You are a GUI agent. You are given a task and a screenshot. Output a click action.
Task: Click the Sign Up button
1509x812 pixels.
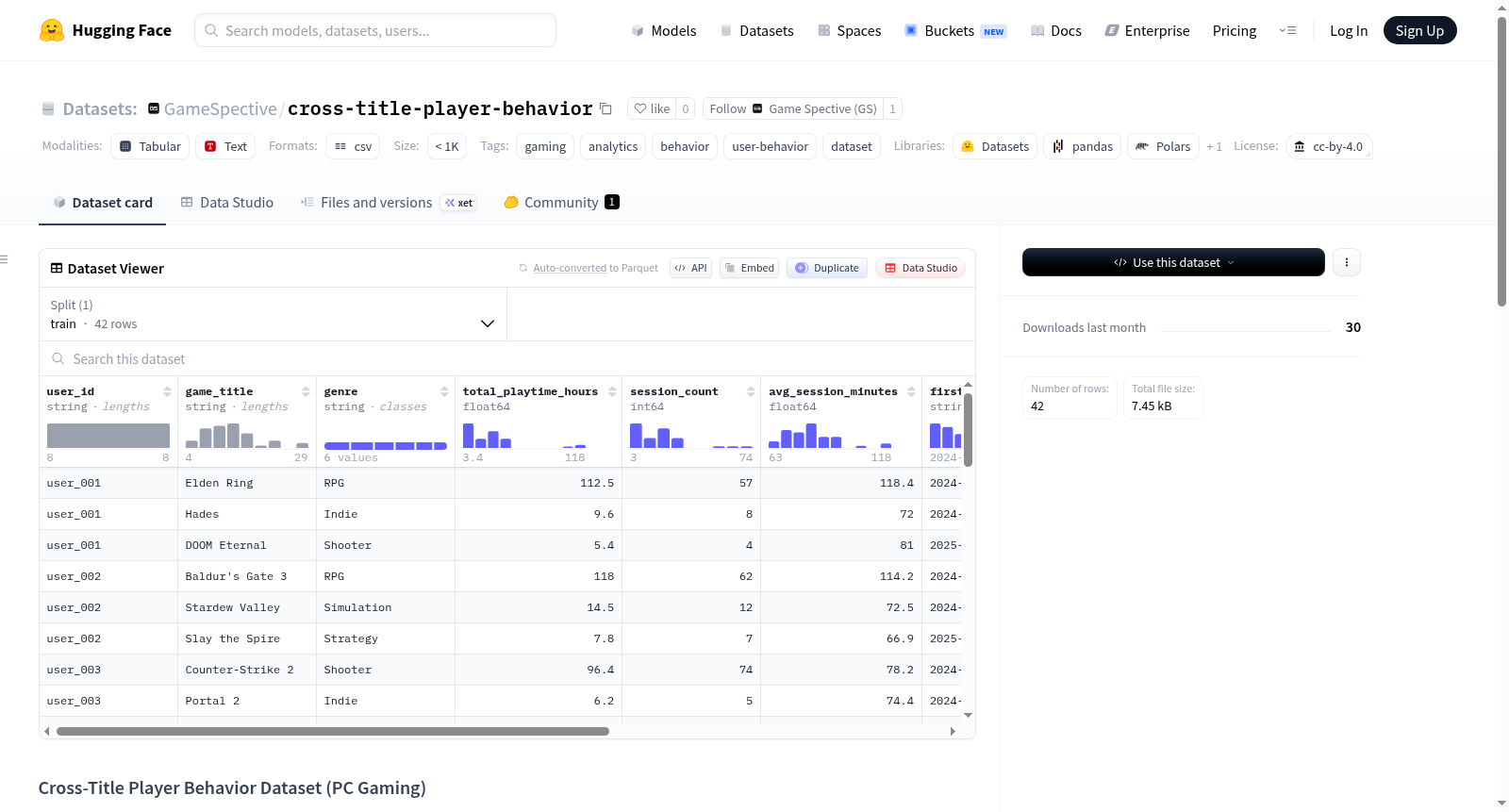tap(1419, 30)
